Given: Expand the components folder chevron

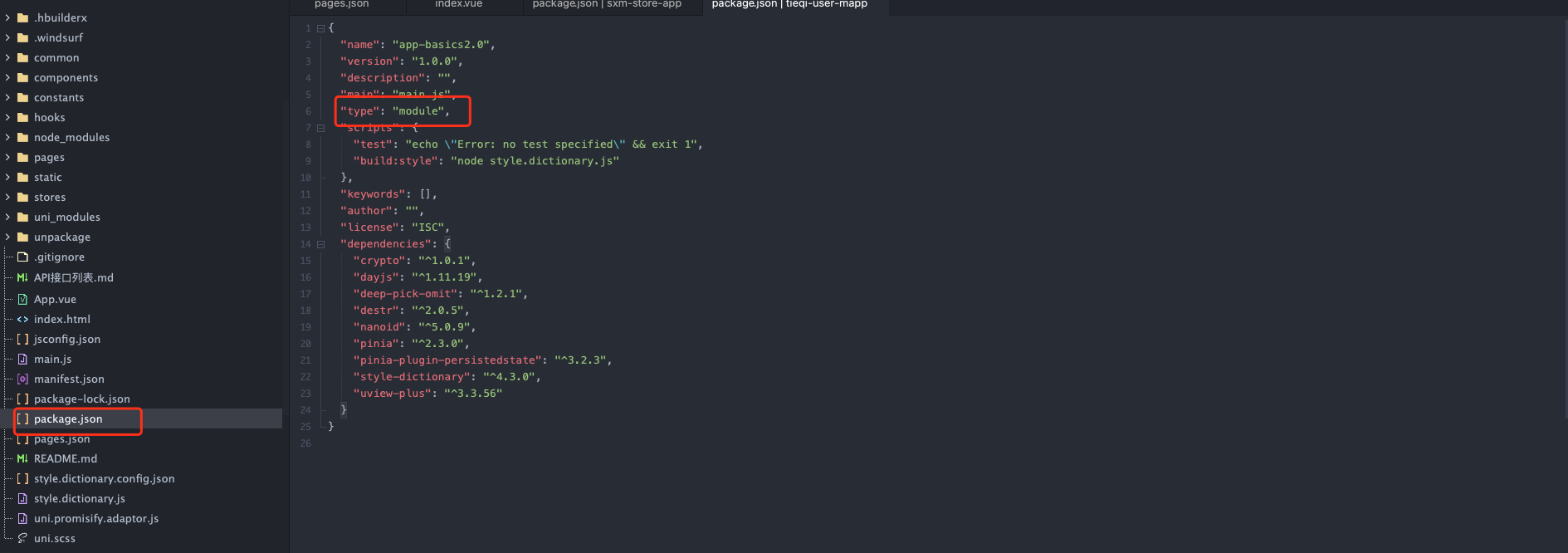Looking at the screenshot, I should 8,77.
